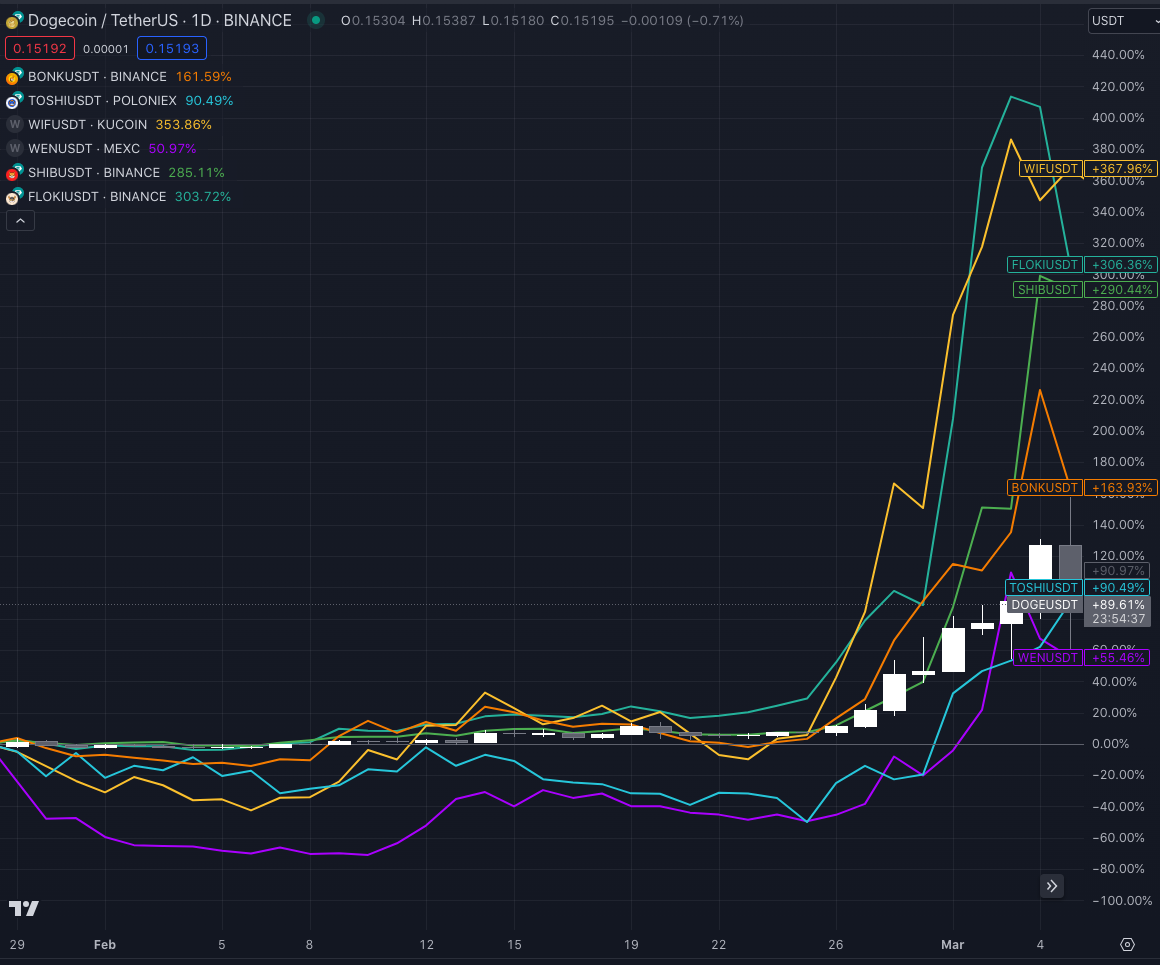Click the 200.00% axis label

1118,431
